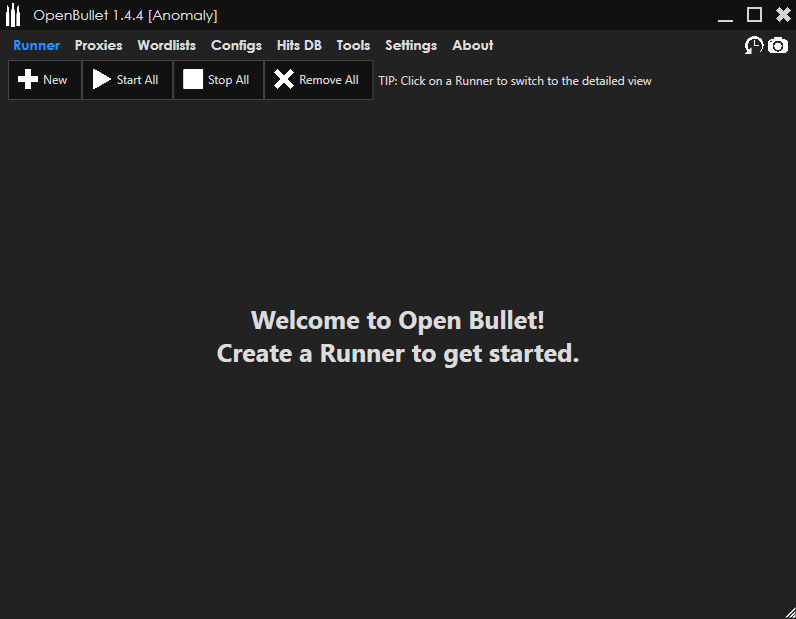This screenshot has height=619, width=796.
Task: Show the About tab
Action: click(x=473, y=46)
